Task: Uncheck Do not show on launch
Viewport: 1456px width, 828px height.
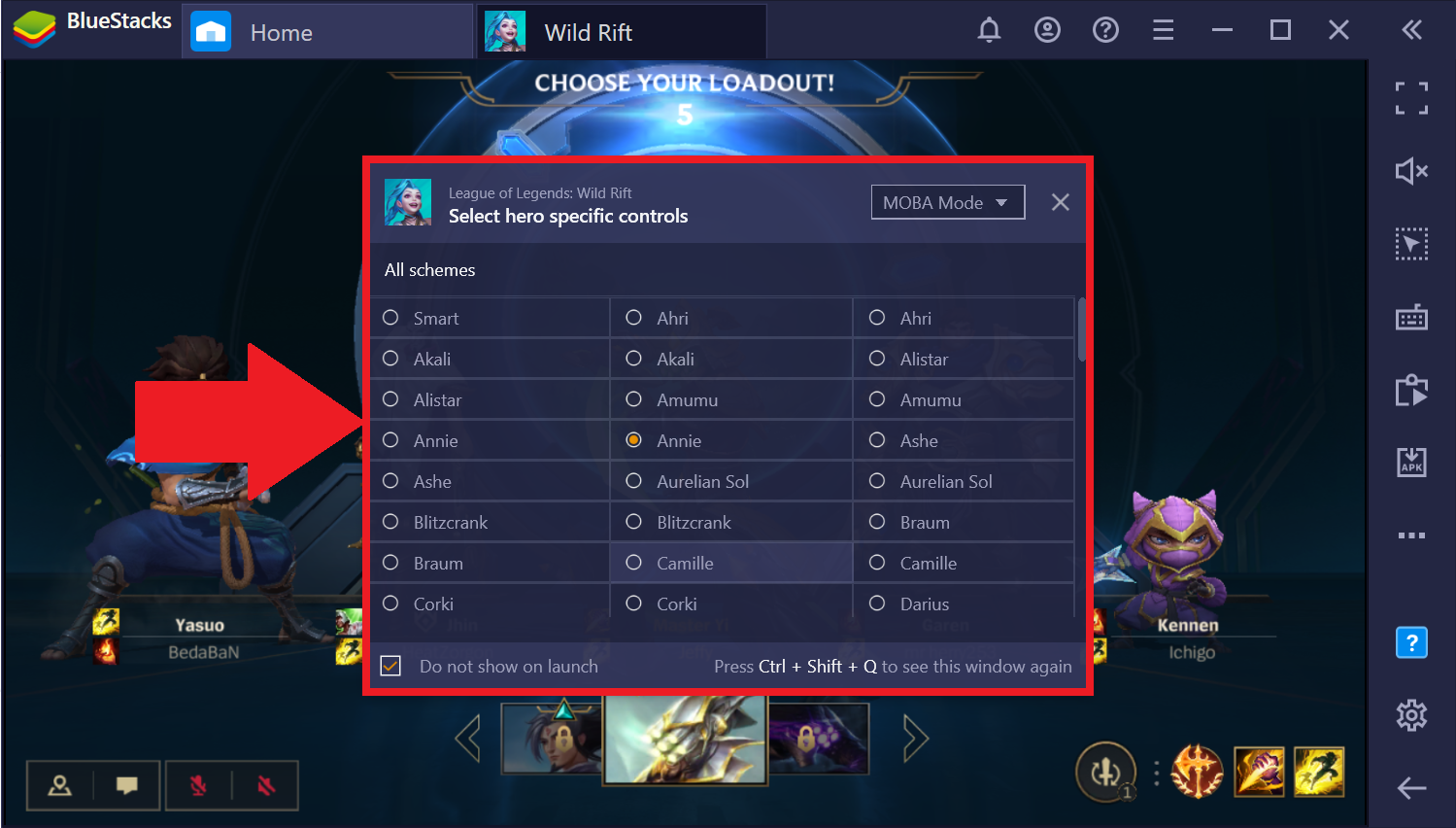Action: tap(390, 666)
